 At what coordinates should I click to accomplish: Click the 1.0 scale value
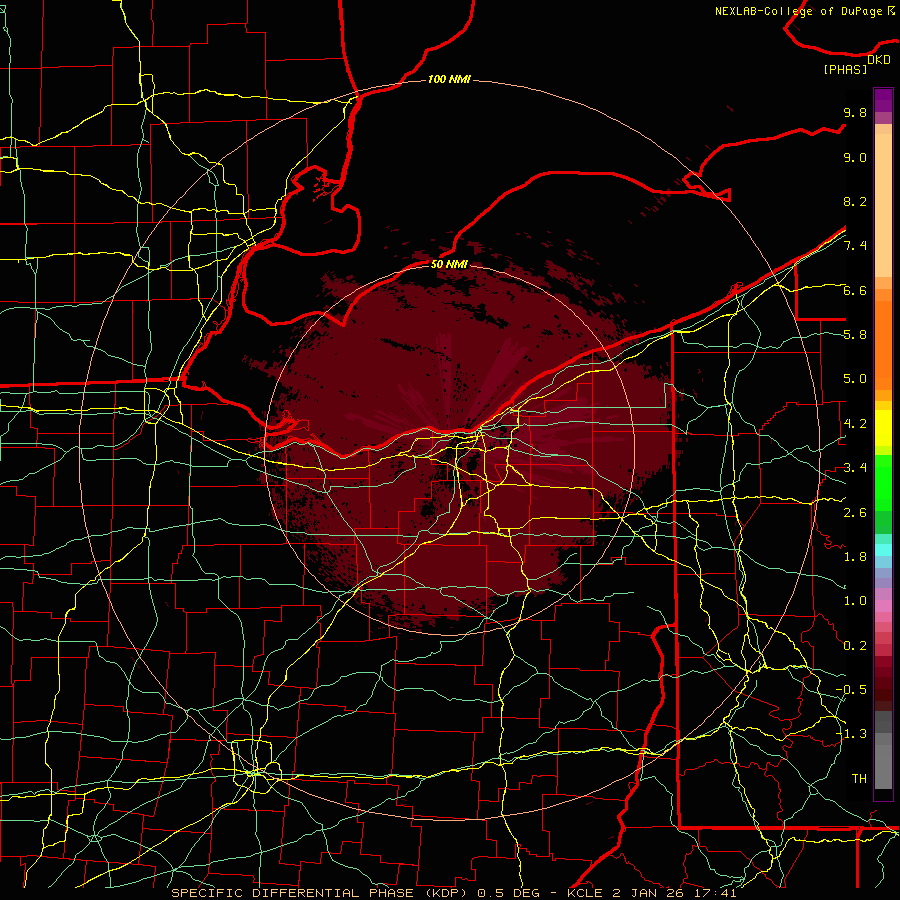click(855, 601)
